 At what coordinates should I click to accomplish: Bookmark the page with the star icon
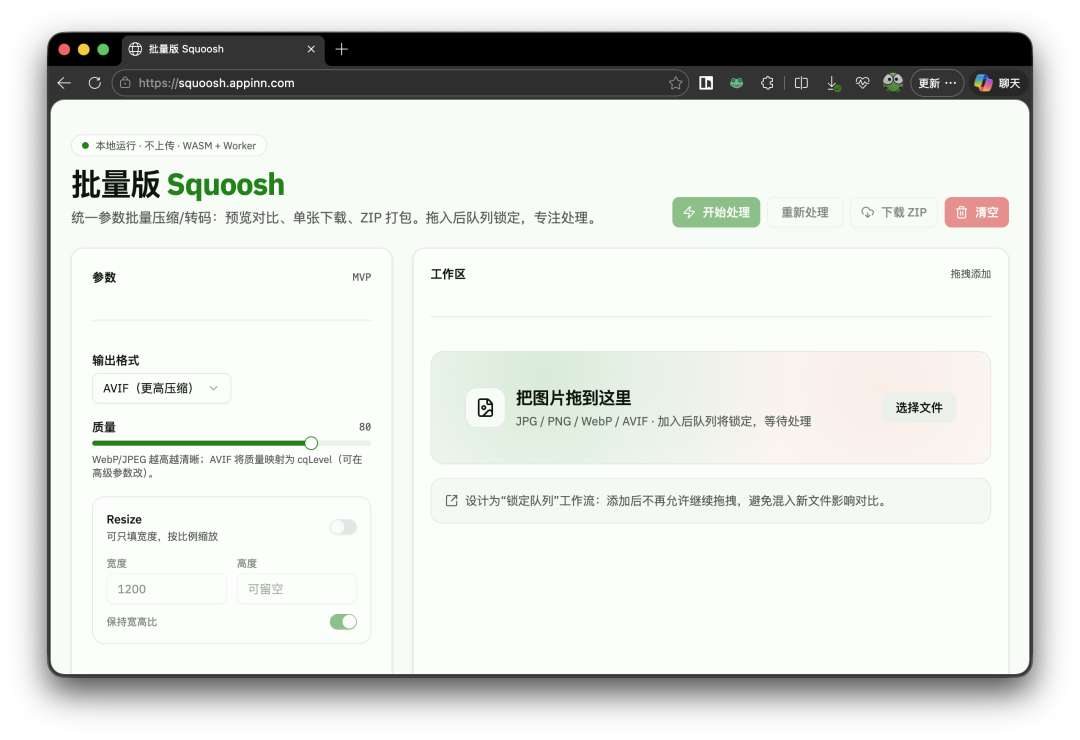pos(675,83)
